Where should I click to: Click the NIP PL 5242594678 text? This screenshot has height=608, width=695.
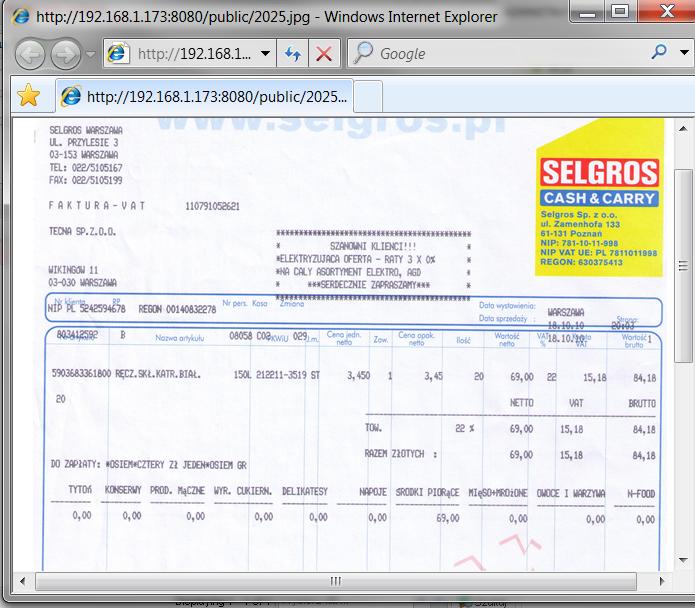(x=87, y=308)
